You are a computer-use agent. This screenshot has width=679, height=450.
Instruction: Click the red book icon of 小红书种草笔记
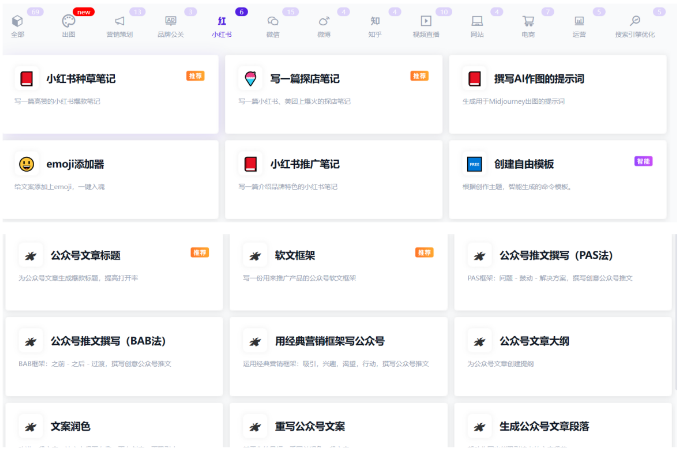pos(26,78)
